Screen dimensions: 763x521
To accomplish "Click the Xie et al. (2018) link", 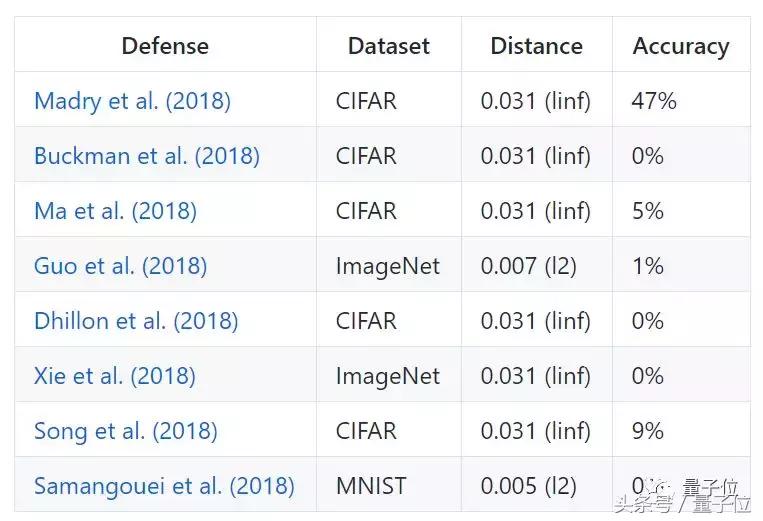I will 114,376.
